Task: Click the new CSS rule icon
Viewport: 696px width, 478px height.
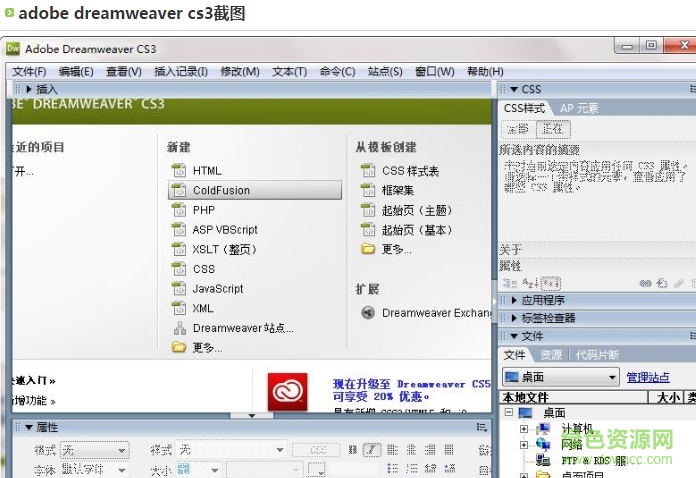Action: 662,283
